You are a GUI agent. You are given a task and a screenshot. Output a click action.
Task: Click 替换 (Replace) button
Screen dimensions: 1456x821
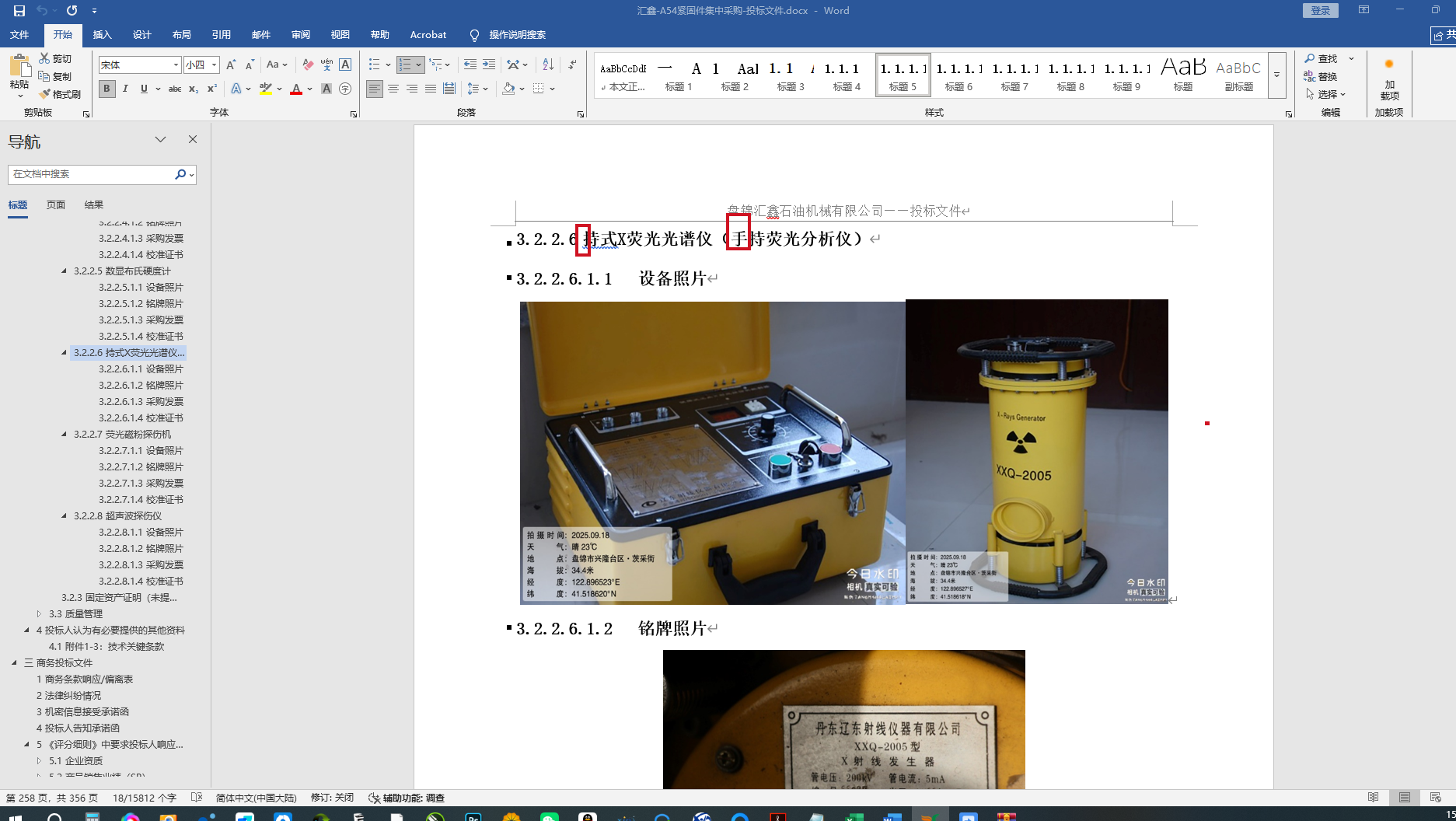[x=1322, y=76]
